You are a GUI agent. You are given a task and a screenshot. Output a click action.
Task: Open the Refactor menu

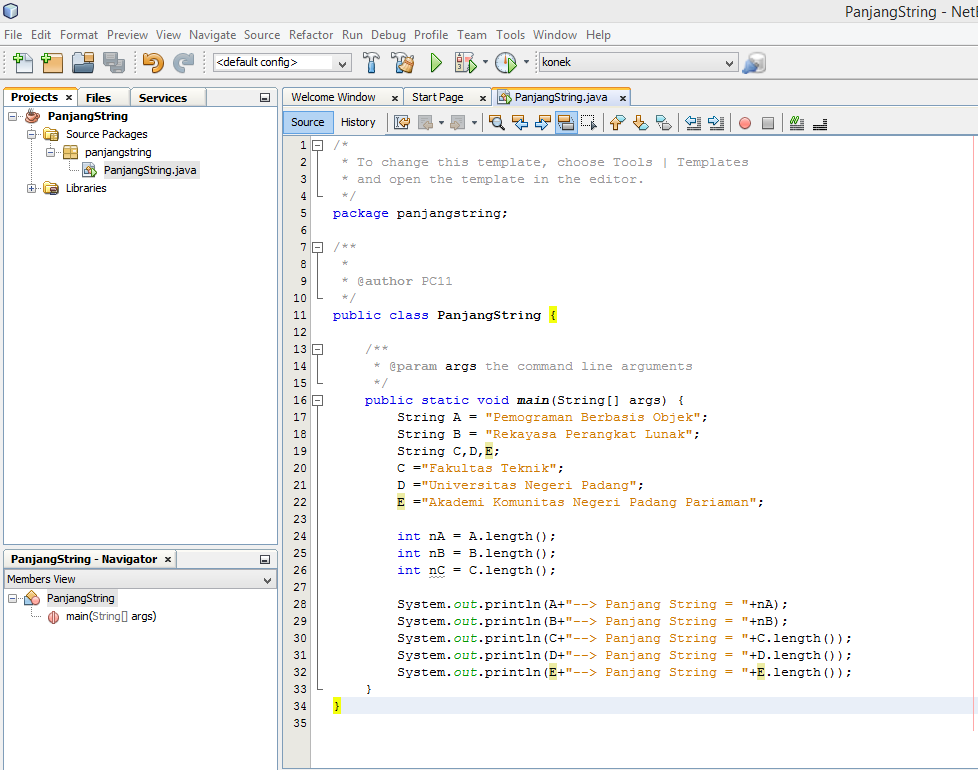click(x=310, y=34)
